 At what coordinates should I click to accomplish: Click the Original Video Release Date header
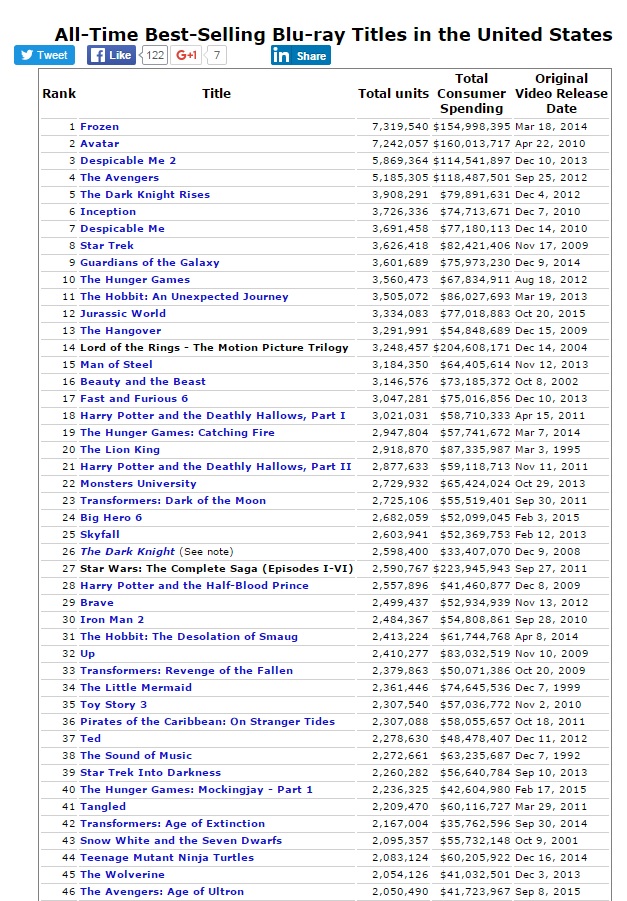(561, 94)
